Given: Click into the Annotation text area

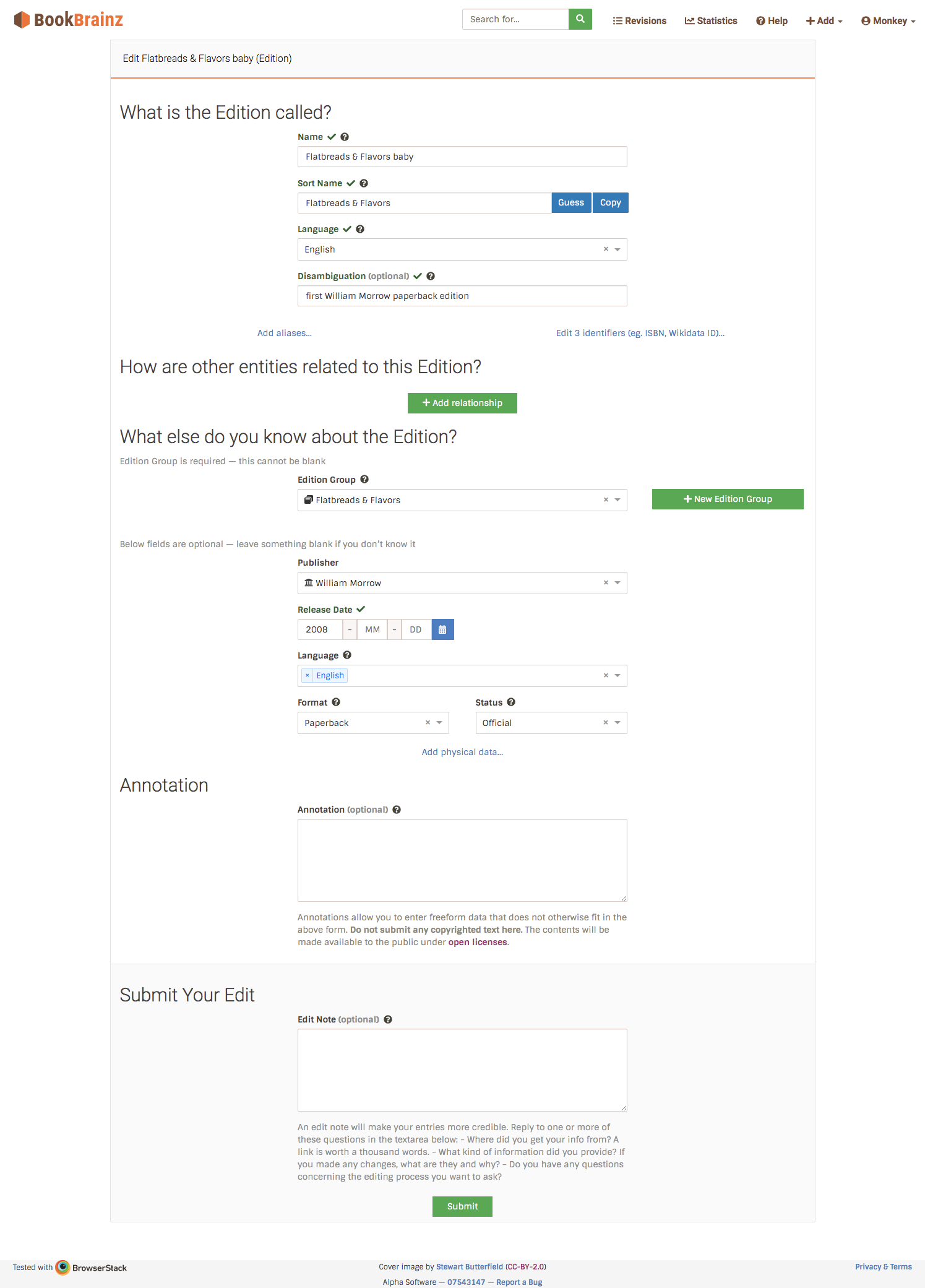Looking at the screenshot, I should point(462,860).
